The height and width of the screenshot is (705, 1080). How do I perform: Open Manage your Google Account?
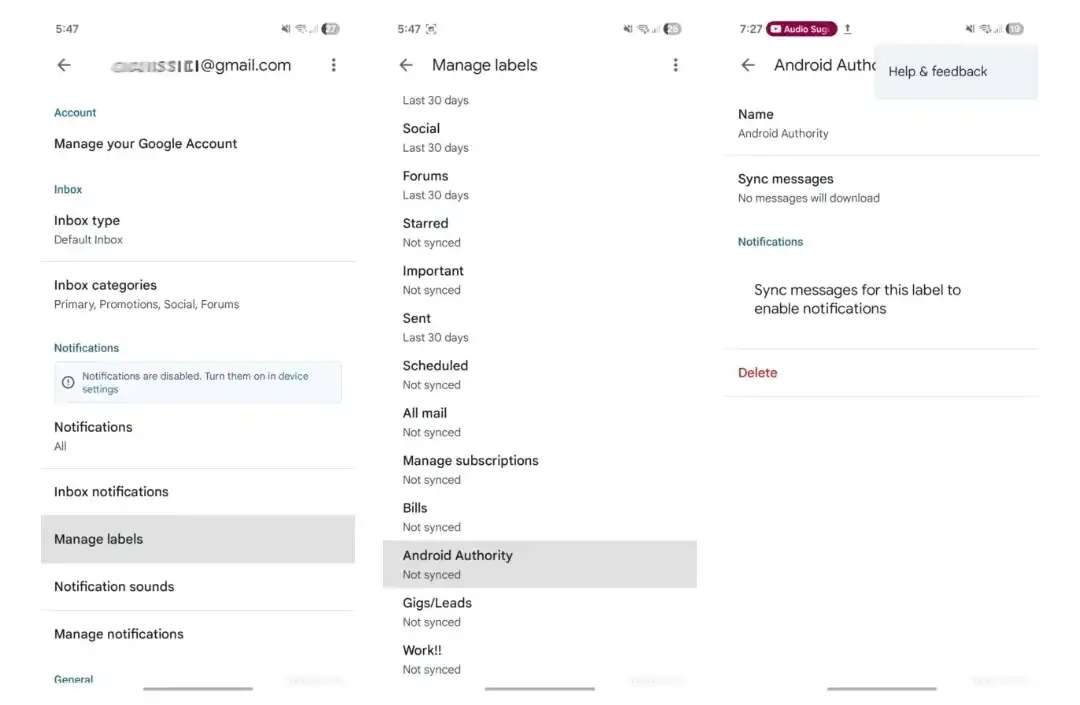click(x=198, y=144)
